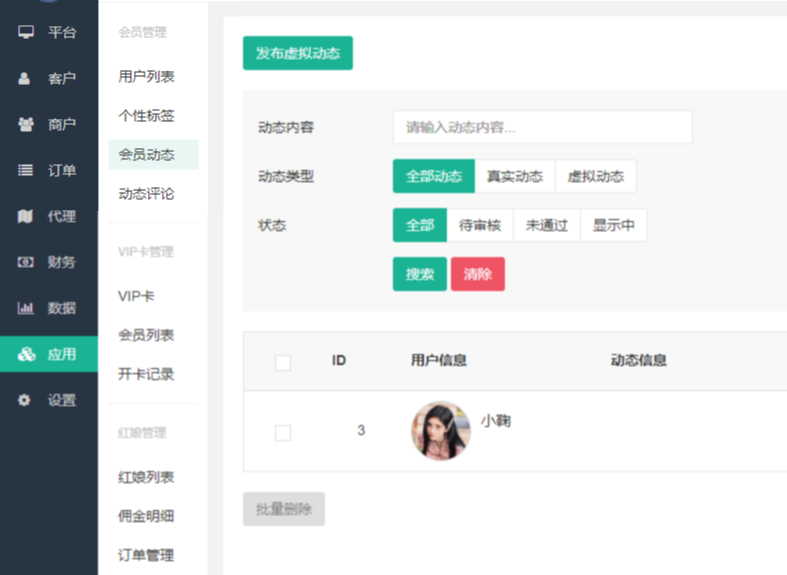This screenshot has height=575, width=787.
Task: Click the username 小鞠
Action: coord(496,421)
